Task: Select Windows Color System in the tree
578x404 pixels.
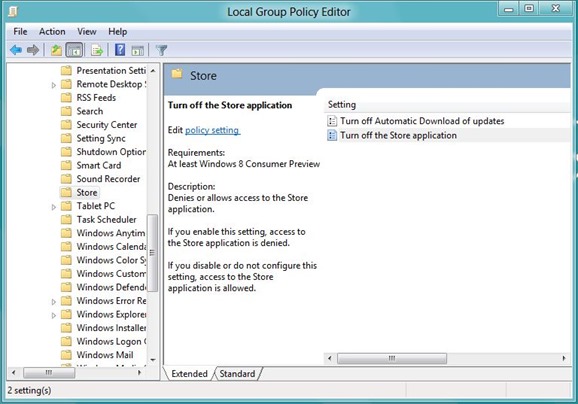Action: tap(111, 260)
